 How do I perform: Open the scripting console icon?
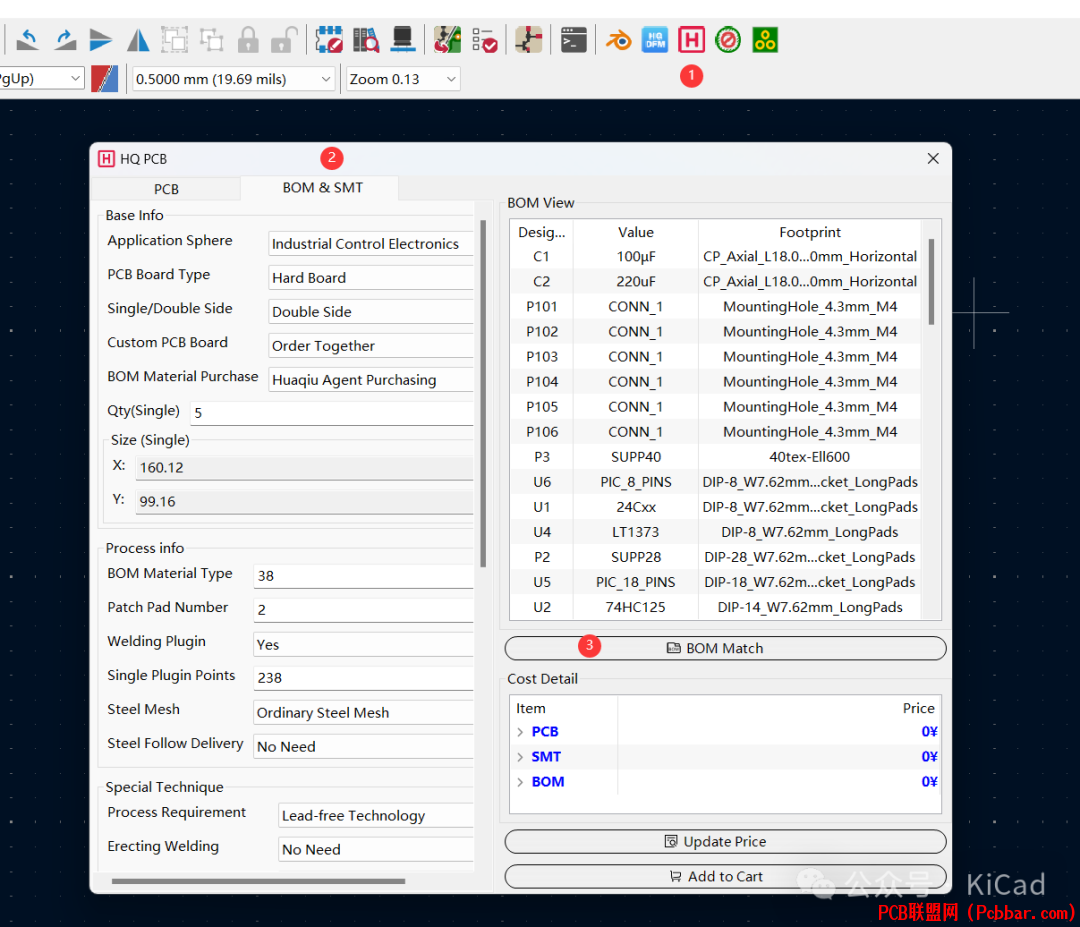point(574,40)
